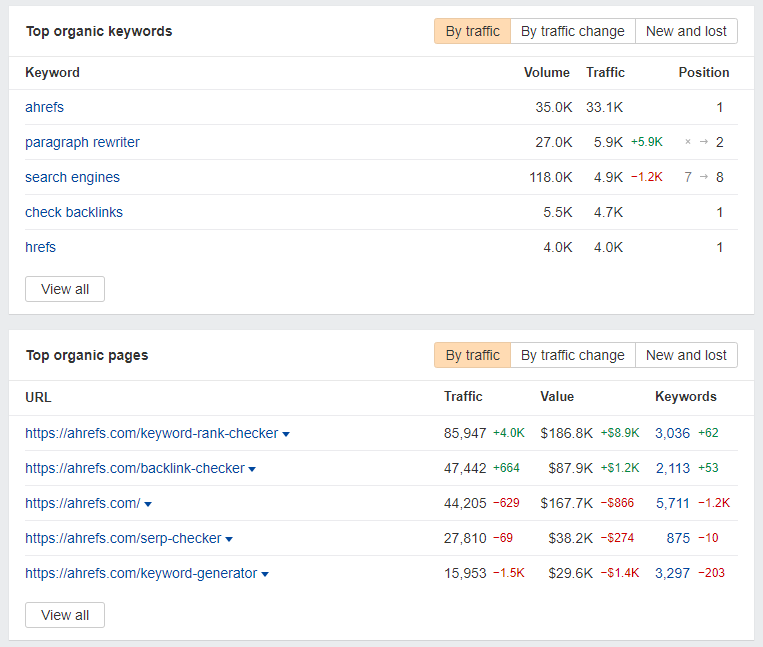The height and width of the screenshot is (647, 763).
Task: Click the Top organic keywords heading
Action: pos(99,31)
